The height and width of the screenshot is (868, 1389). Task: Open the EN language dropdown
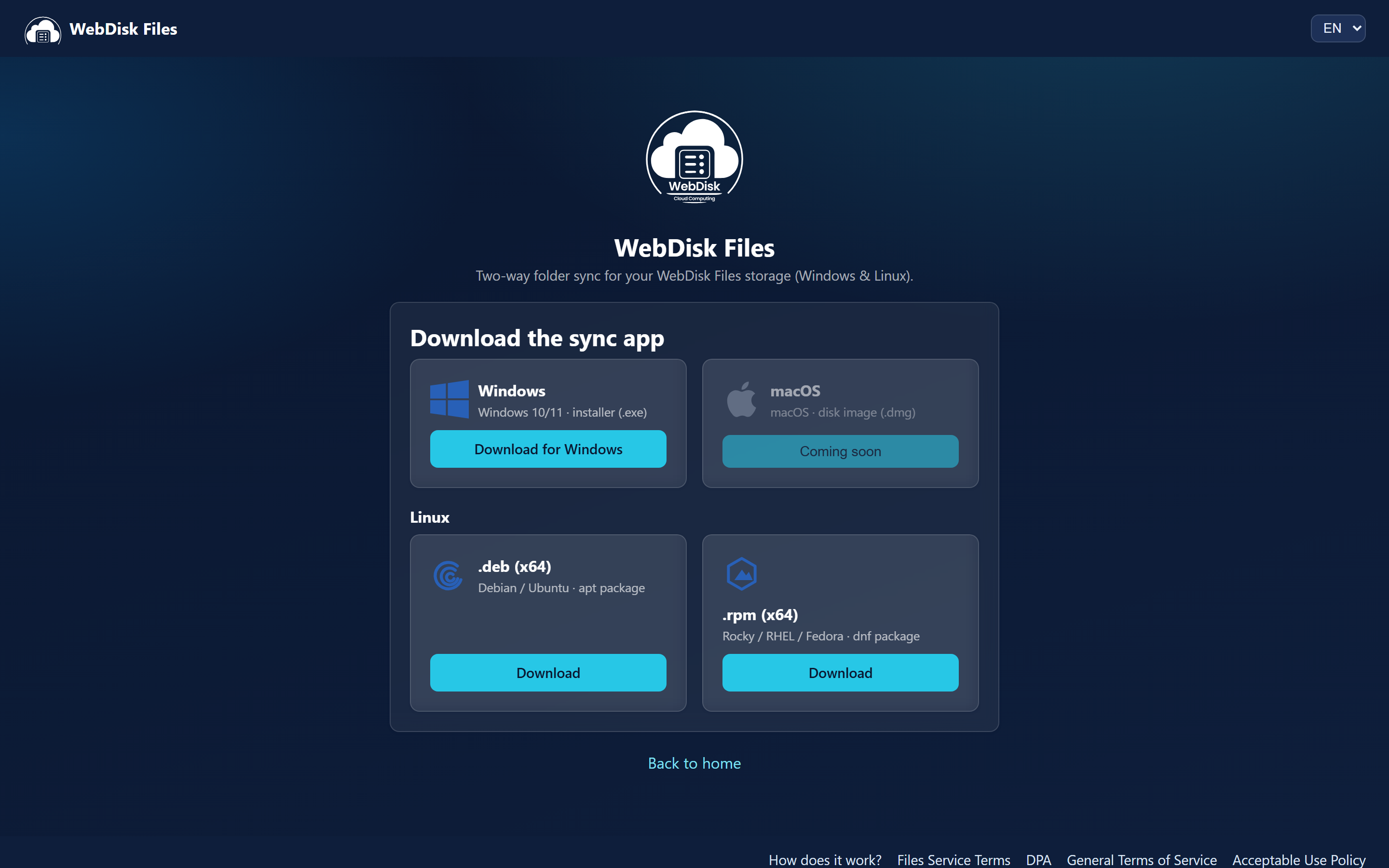[1338, 28]
